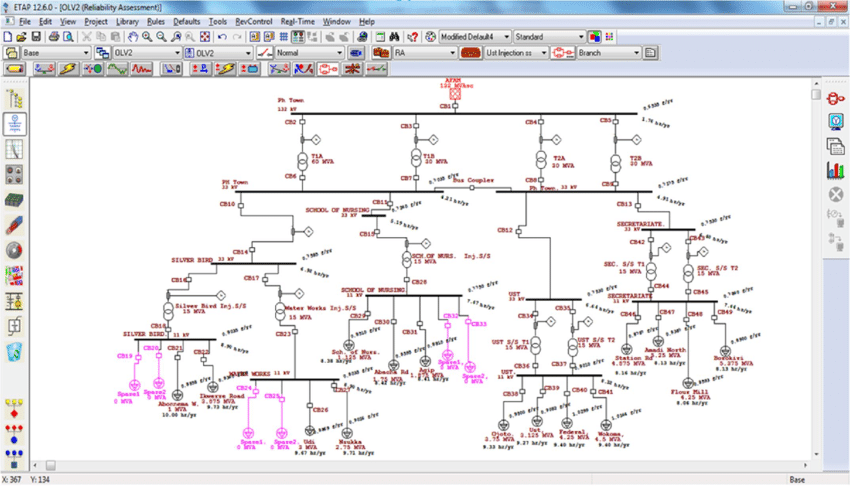Expand the Normal configuration dropdown
The width and height of the screenshot is (850, 486).
pos(339,53)
